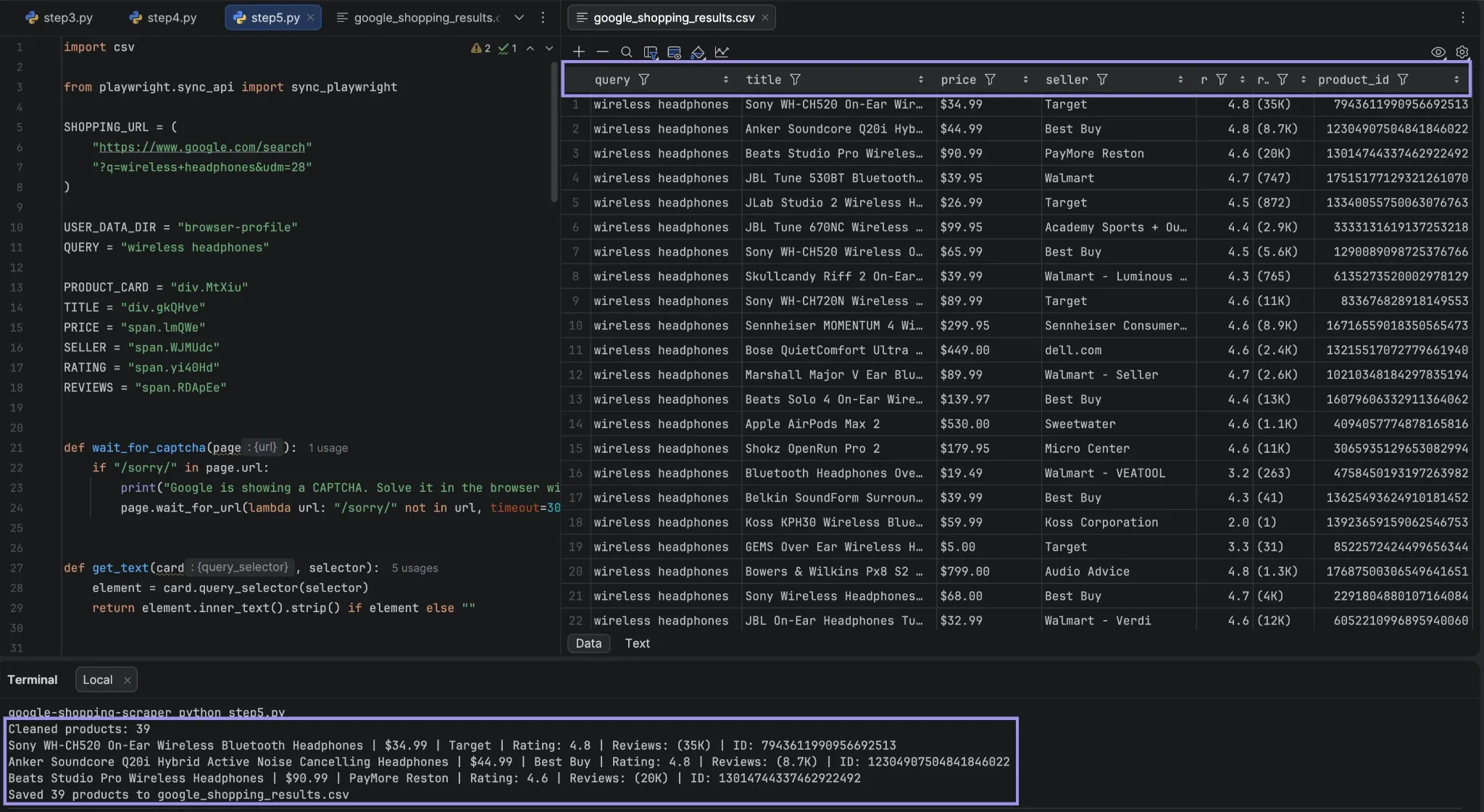Screen dimensions: 1484x812
Task: Sort by the title column arrows
Action: [920, 80]
